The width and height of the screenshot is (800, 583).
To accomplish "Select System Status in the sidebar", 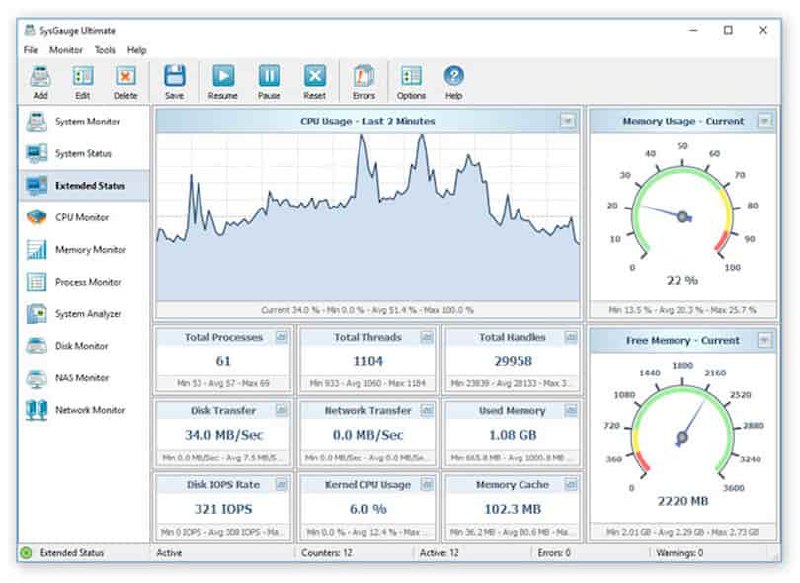I will coord(84,154).
